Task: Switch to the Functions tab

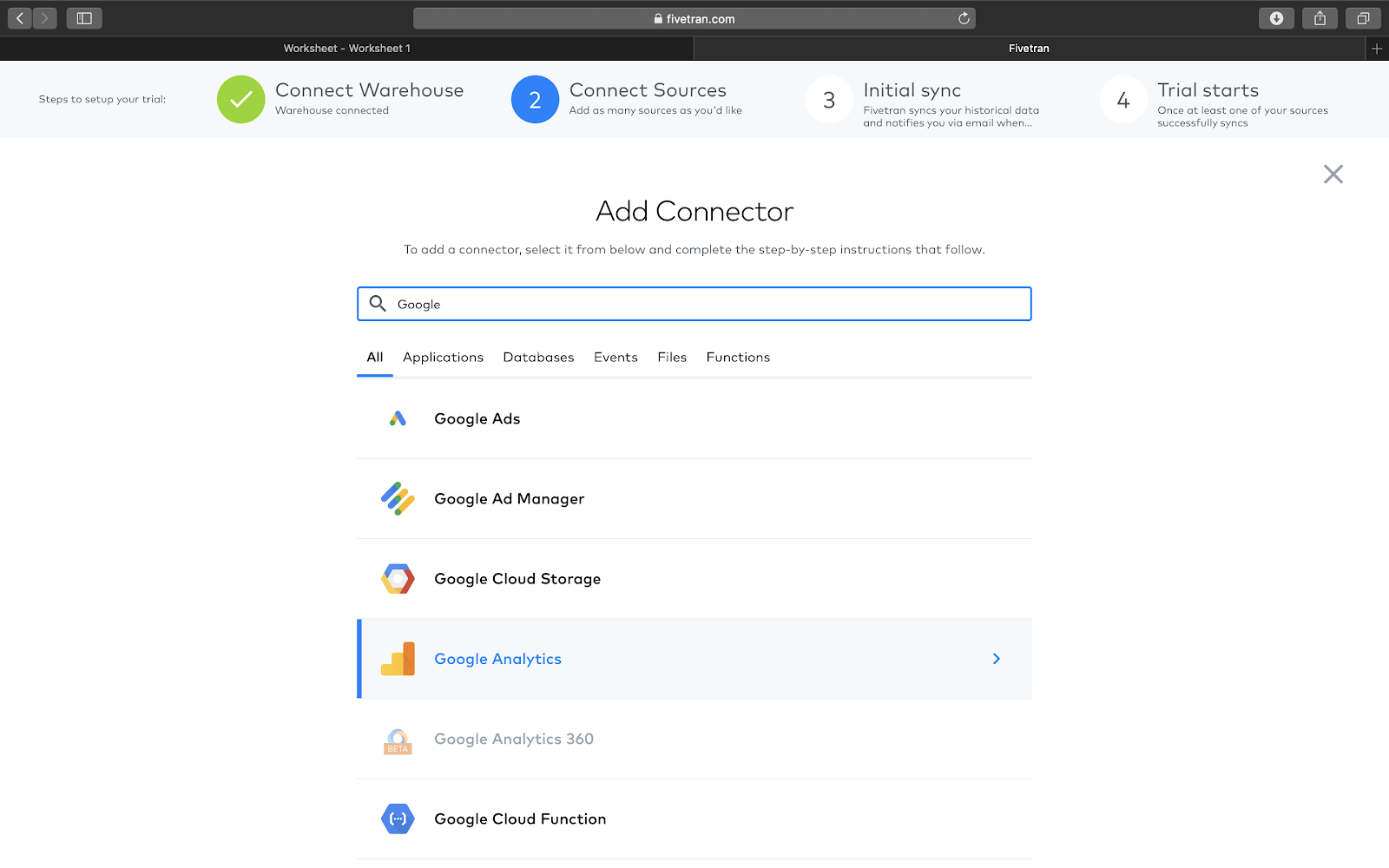Action: pyautogui.click(x=738, y=358)
